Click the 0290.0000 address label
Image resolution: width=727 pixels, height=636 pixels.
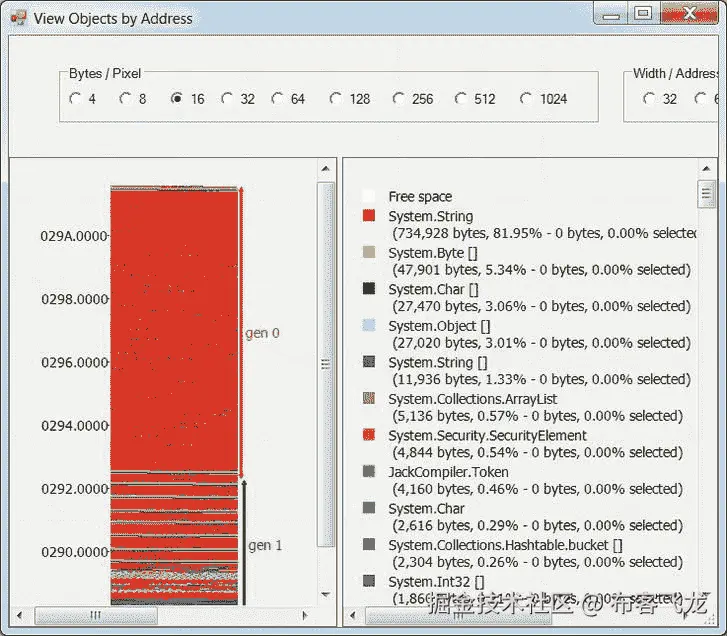click(x=75, y=552)
